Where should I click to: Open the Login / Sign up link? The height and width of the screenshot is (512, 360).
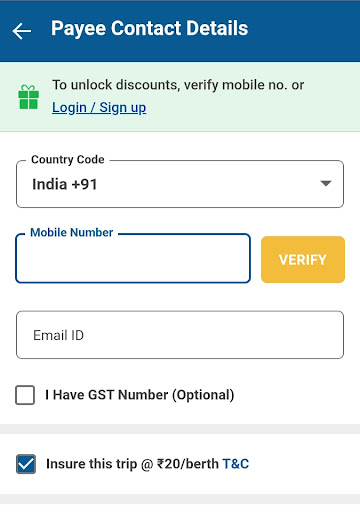tap(99, 108)
